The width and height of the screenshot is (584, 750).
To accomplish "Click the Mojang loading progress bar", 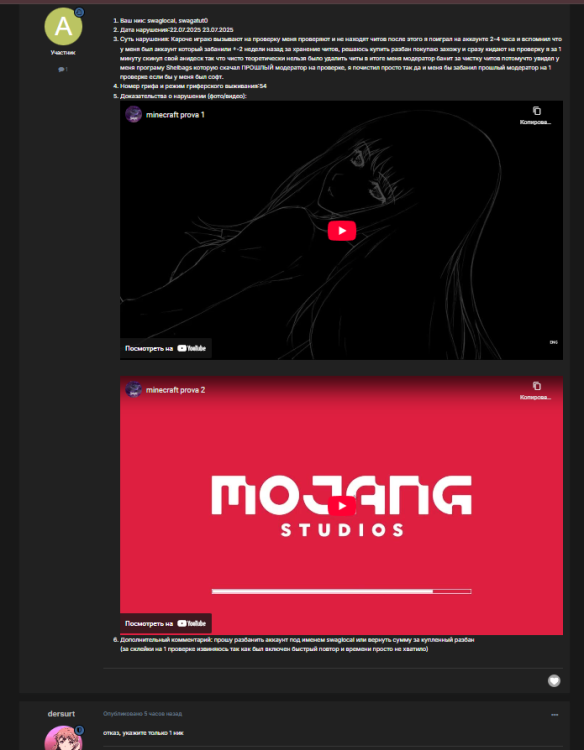I will pyautogui.click(x=342, y=591).
